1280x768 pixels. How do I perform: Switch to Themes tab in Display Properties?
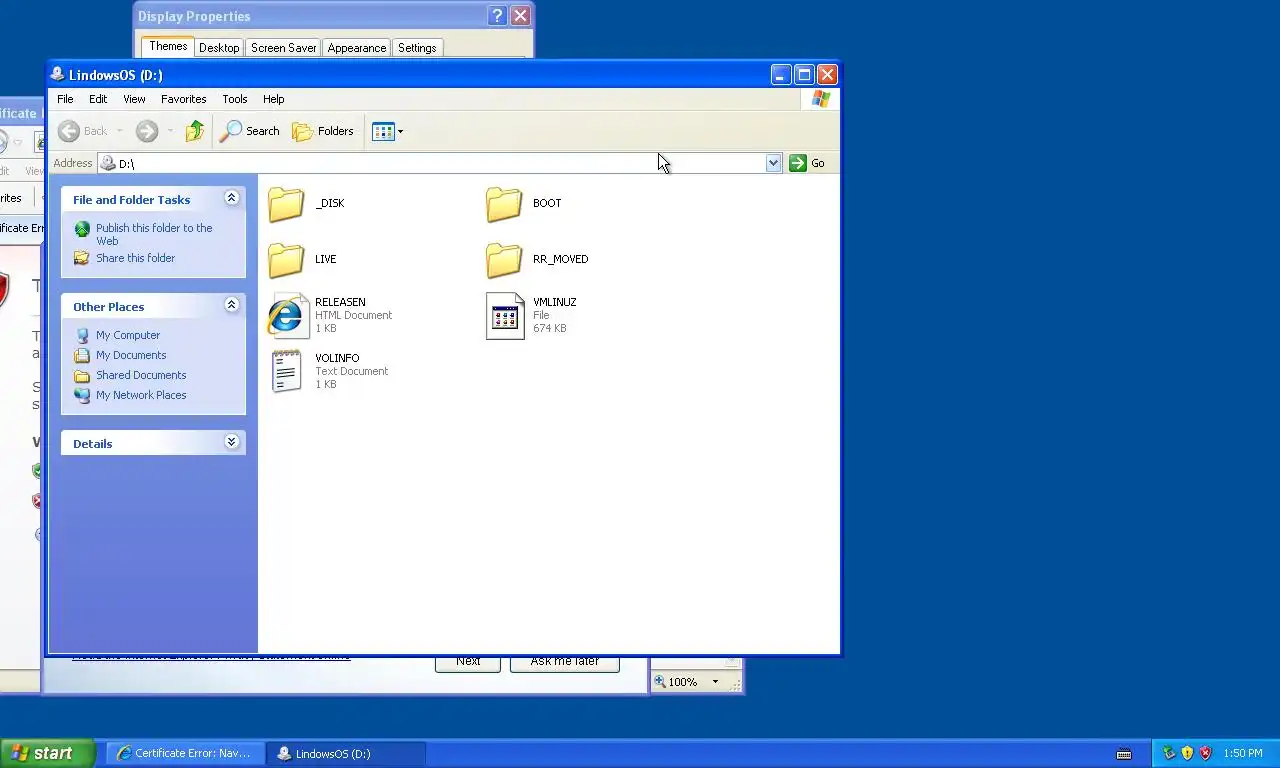(x=168, y=46)
